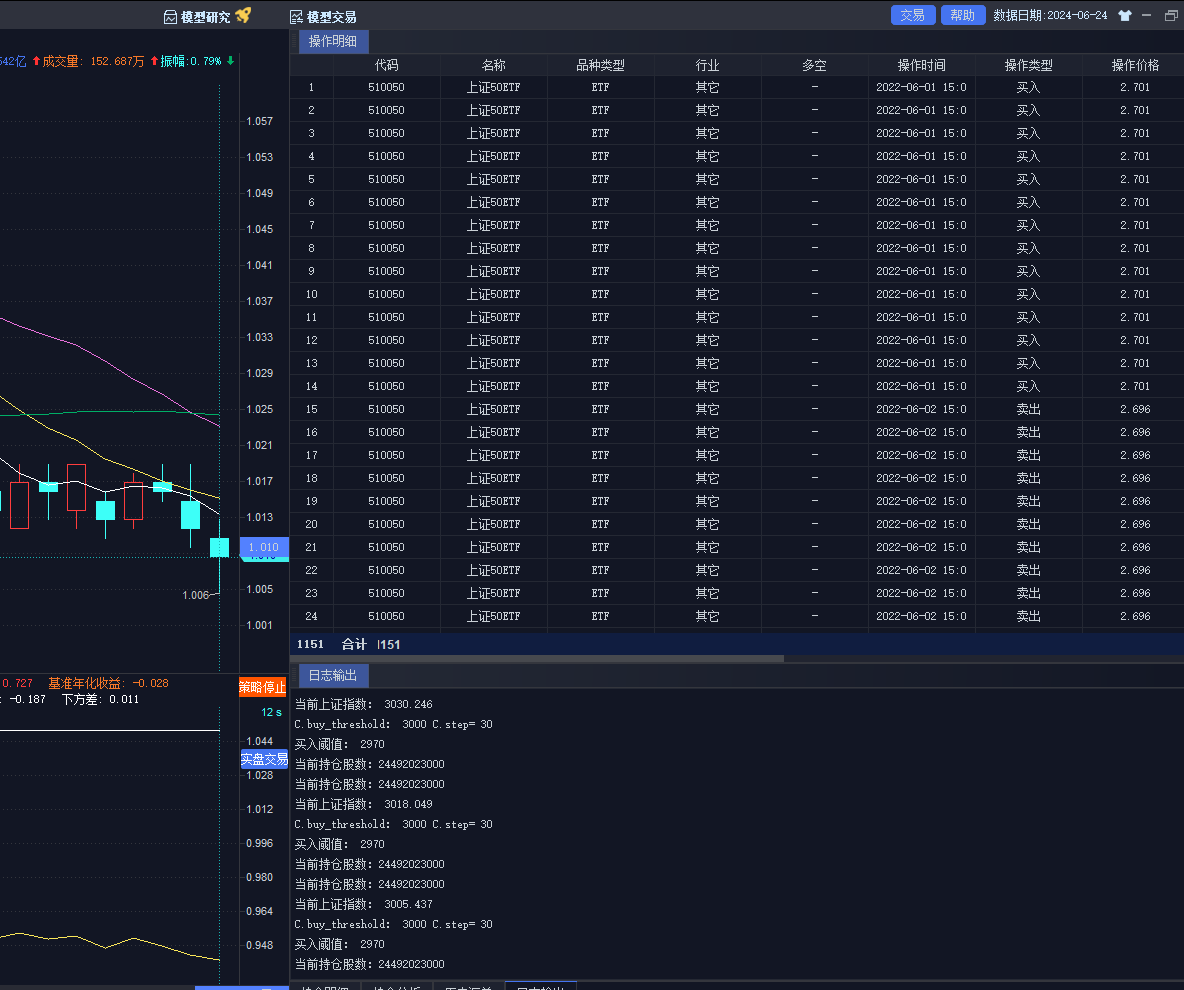This screenshot has height=990, width=1184.
Task: Select the 操作明细 tab
Action: pyautogui.click(x=333, y=41)
